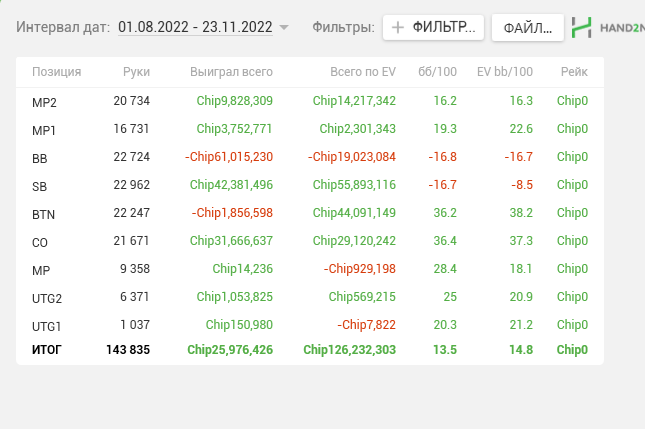Select the MP2 position row
This screenshot has height=429, width=645.
pos(310,101)
